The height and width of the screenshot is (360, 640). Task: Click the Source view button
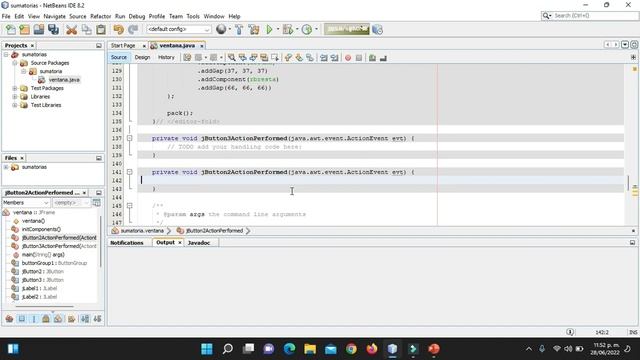pyautogui.click(x=119, y=58)
